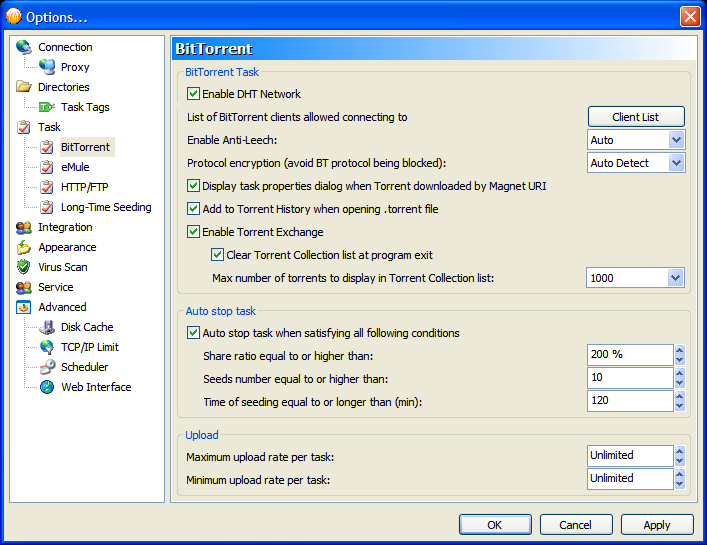Open the Client List button
Viewport: 707px width, 545px height.
(x=636, y=117)
